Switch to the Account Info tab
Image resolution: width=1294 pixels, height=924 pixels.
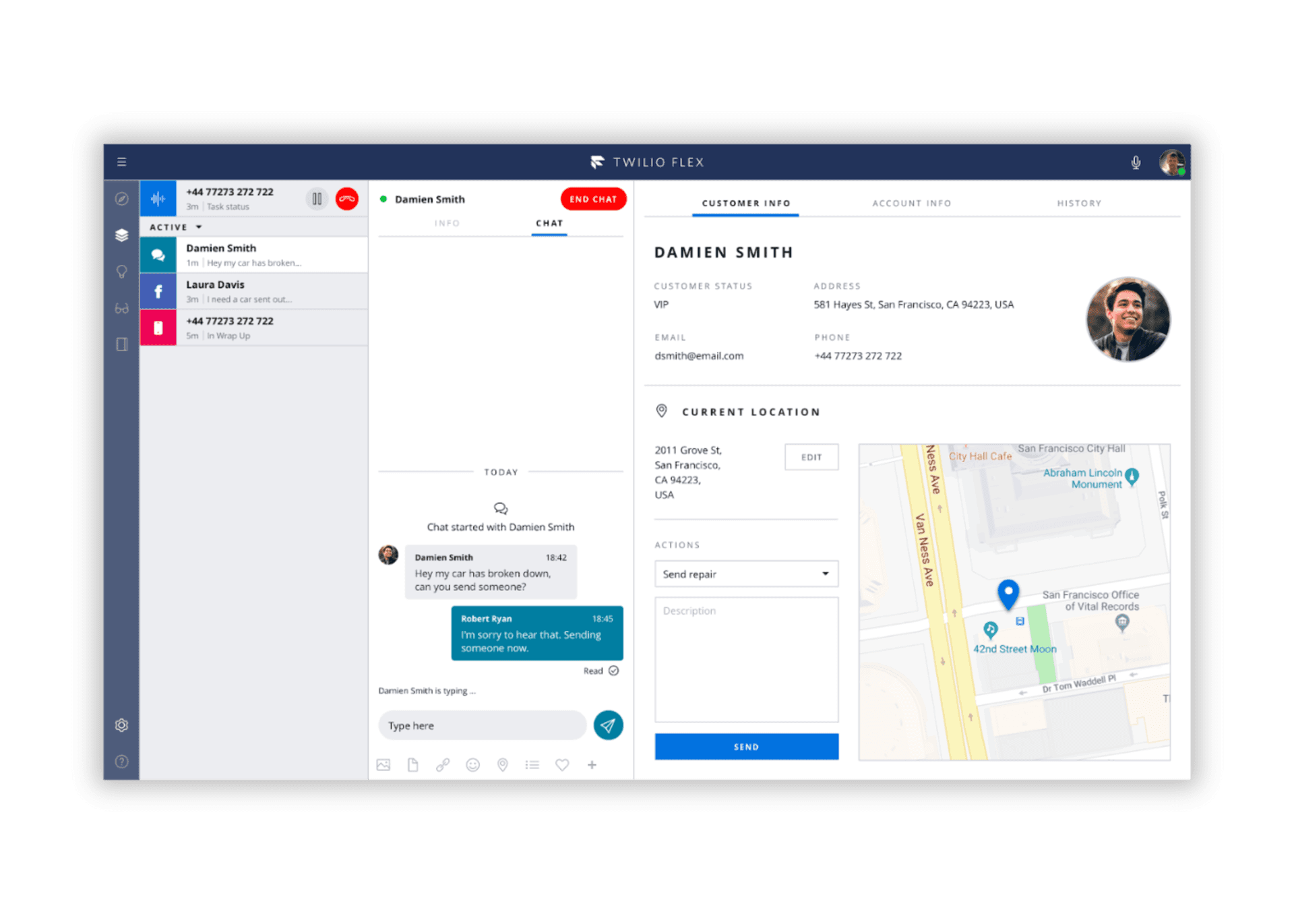(x=911, y=203)
